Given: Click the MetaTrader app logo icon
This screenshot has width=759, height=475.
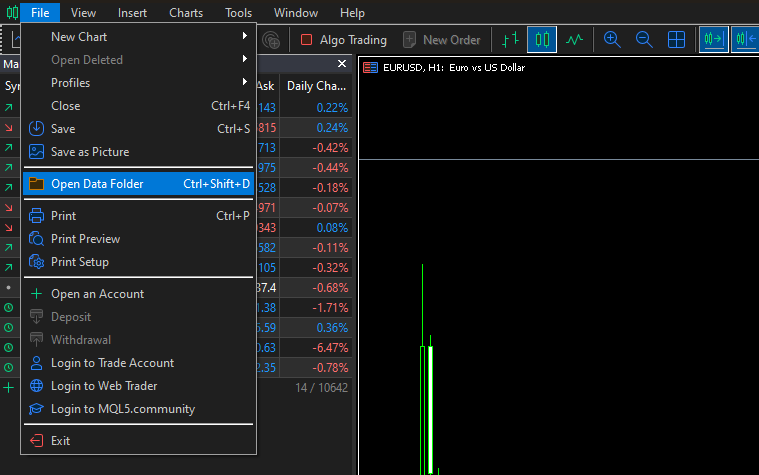Looking at the screenshot, I should click(12, 13).
